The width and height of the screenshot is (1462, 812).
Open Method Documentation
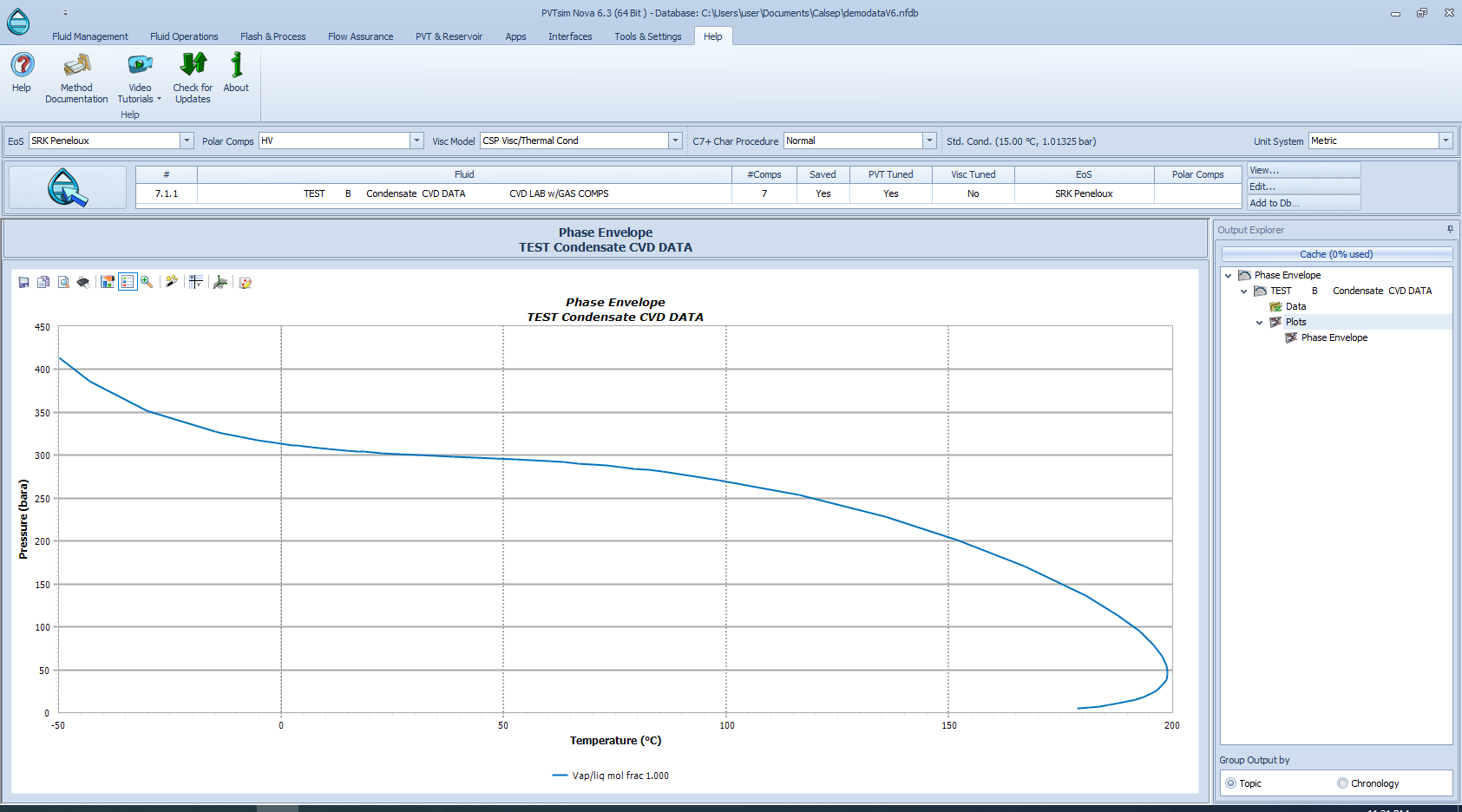(x=76, y=78)
